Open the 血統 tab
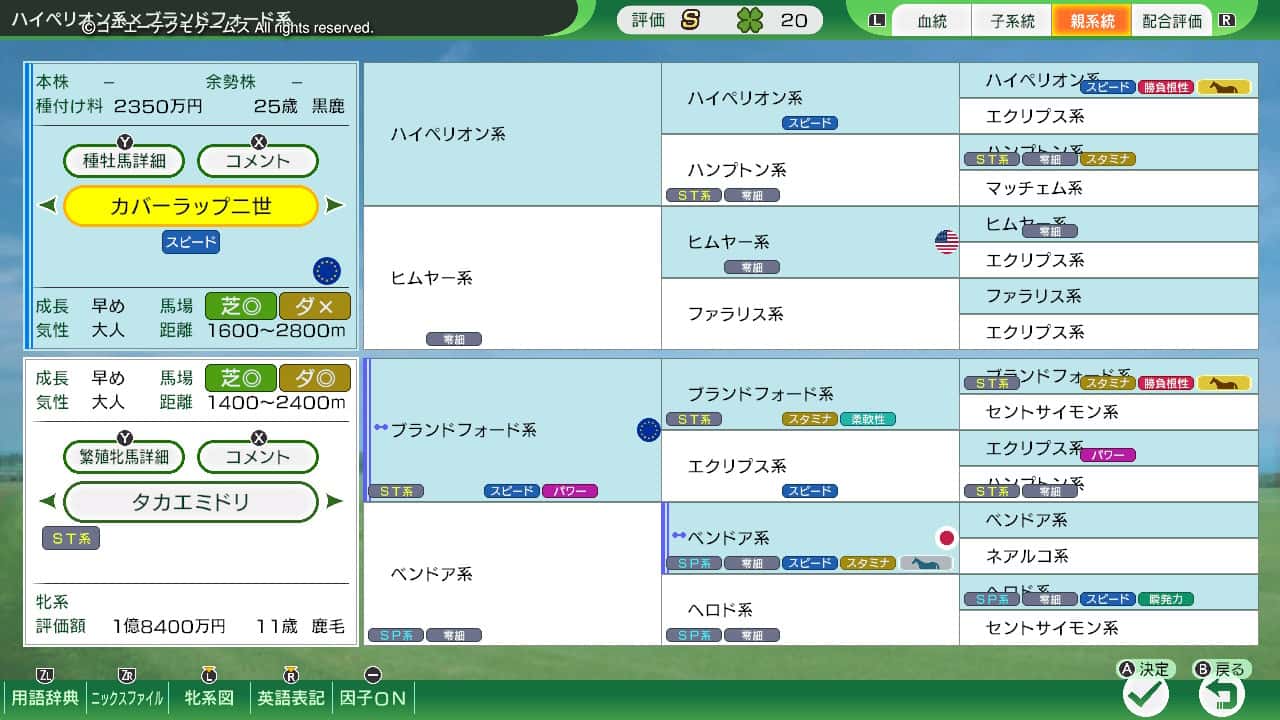The width and height of the screenshot is (1280, 720). 931,21
